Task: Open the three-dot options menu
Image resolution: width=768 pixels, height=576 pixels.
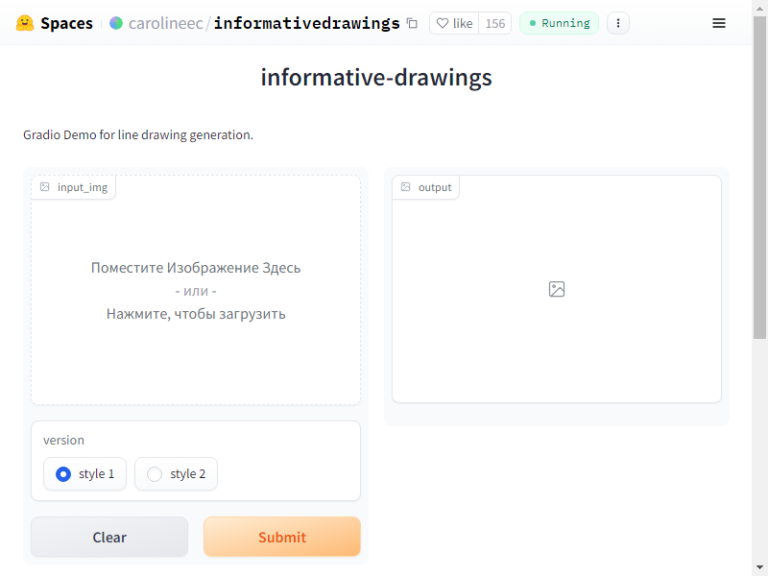Action: click(x=618, y=23)
